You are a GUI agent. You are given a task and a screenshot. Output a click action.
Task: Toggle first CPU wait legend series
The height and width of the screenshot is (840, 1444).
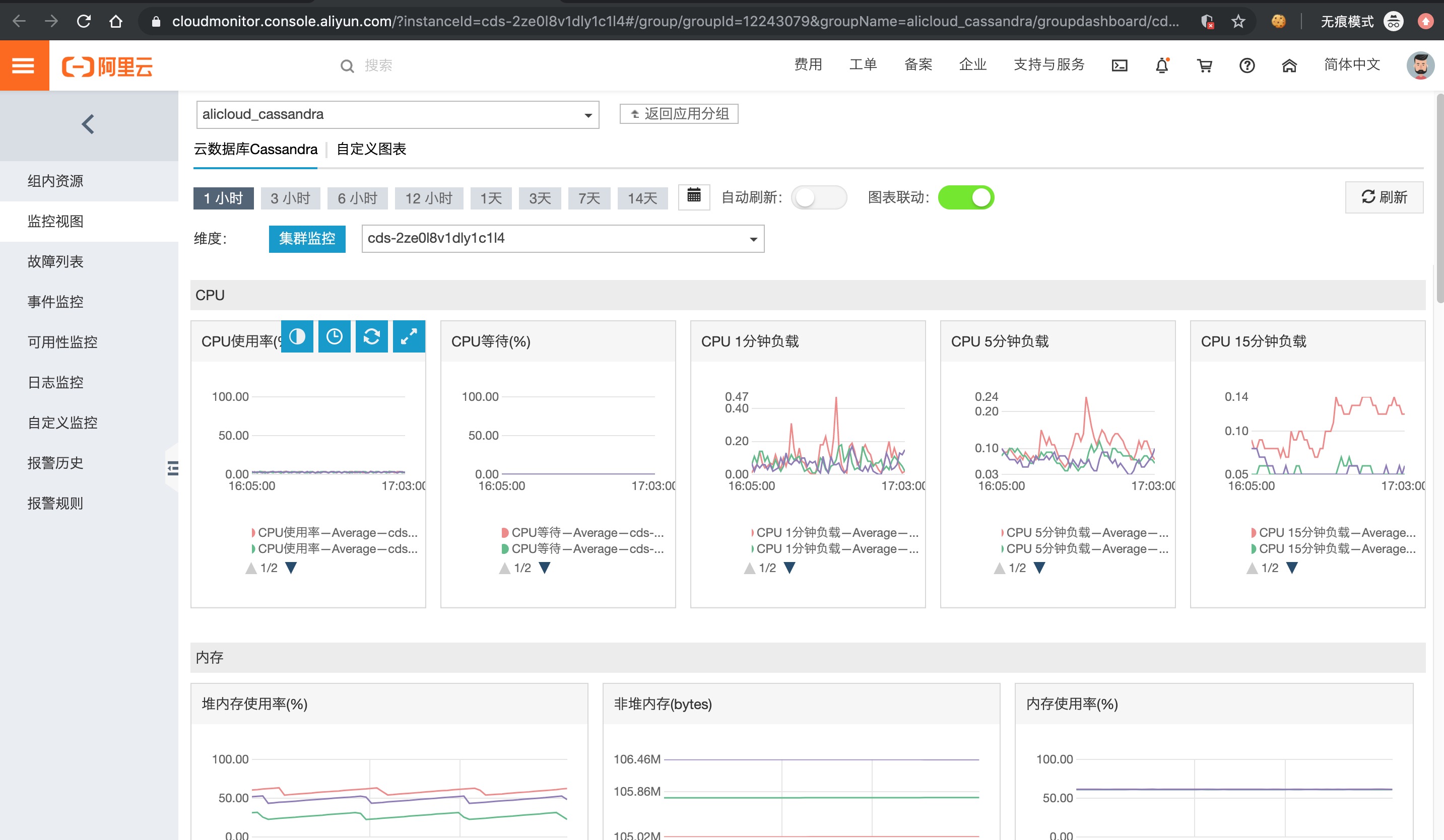(583, 532)
